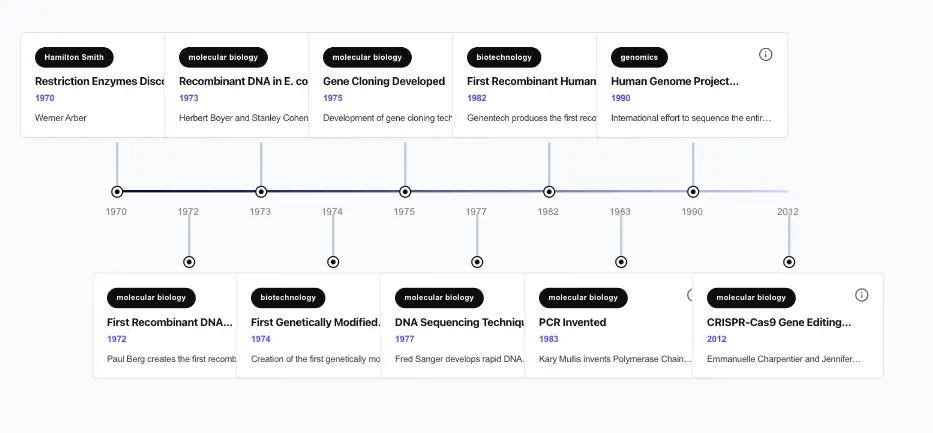Click the biotechnology tag on First Genetically Modified card
The image size is (933, 433).
[x=288, y=297]
